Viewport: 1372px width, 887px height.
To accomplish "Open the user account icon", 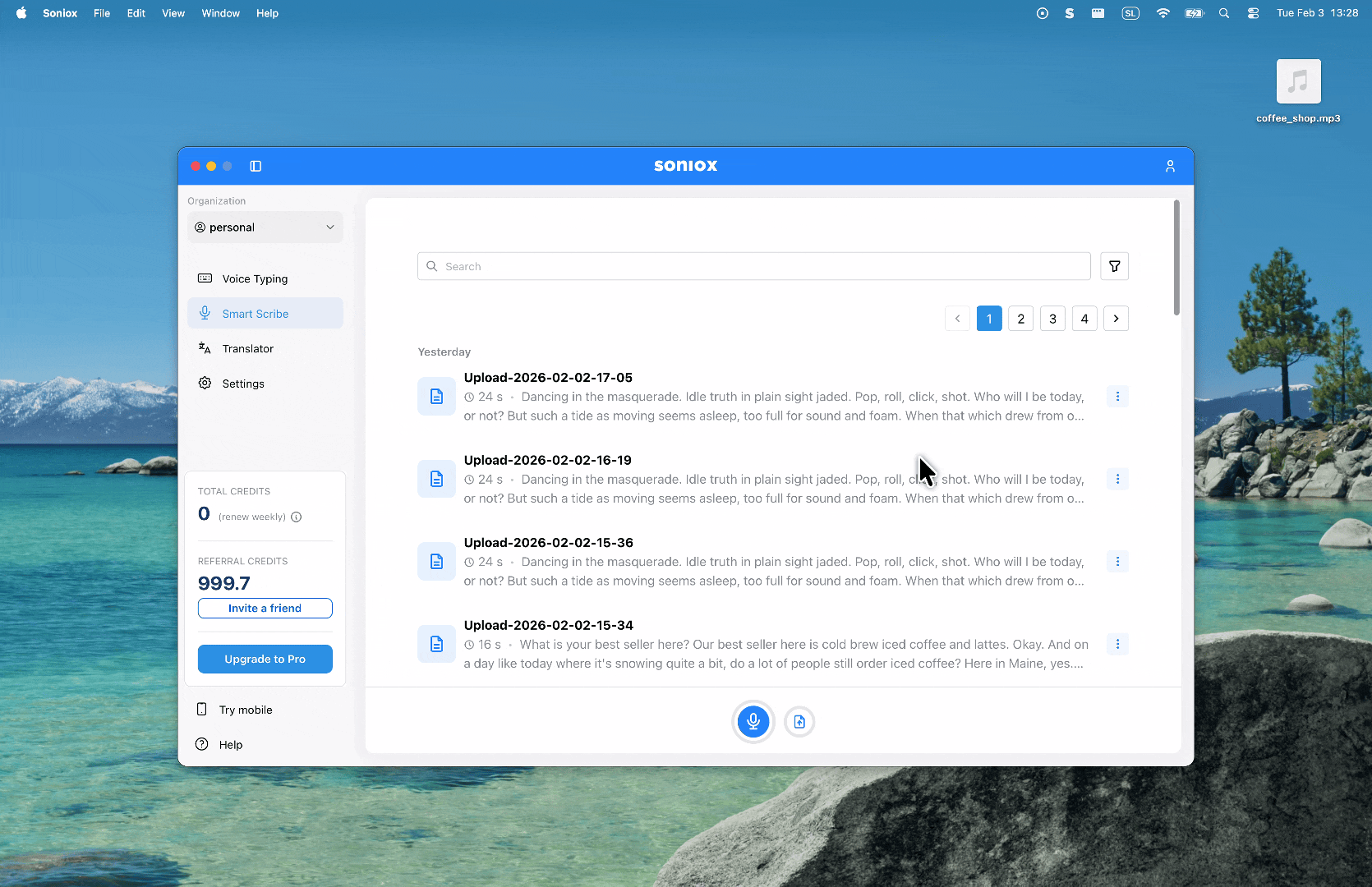I will (1170, 166).
